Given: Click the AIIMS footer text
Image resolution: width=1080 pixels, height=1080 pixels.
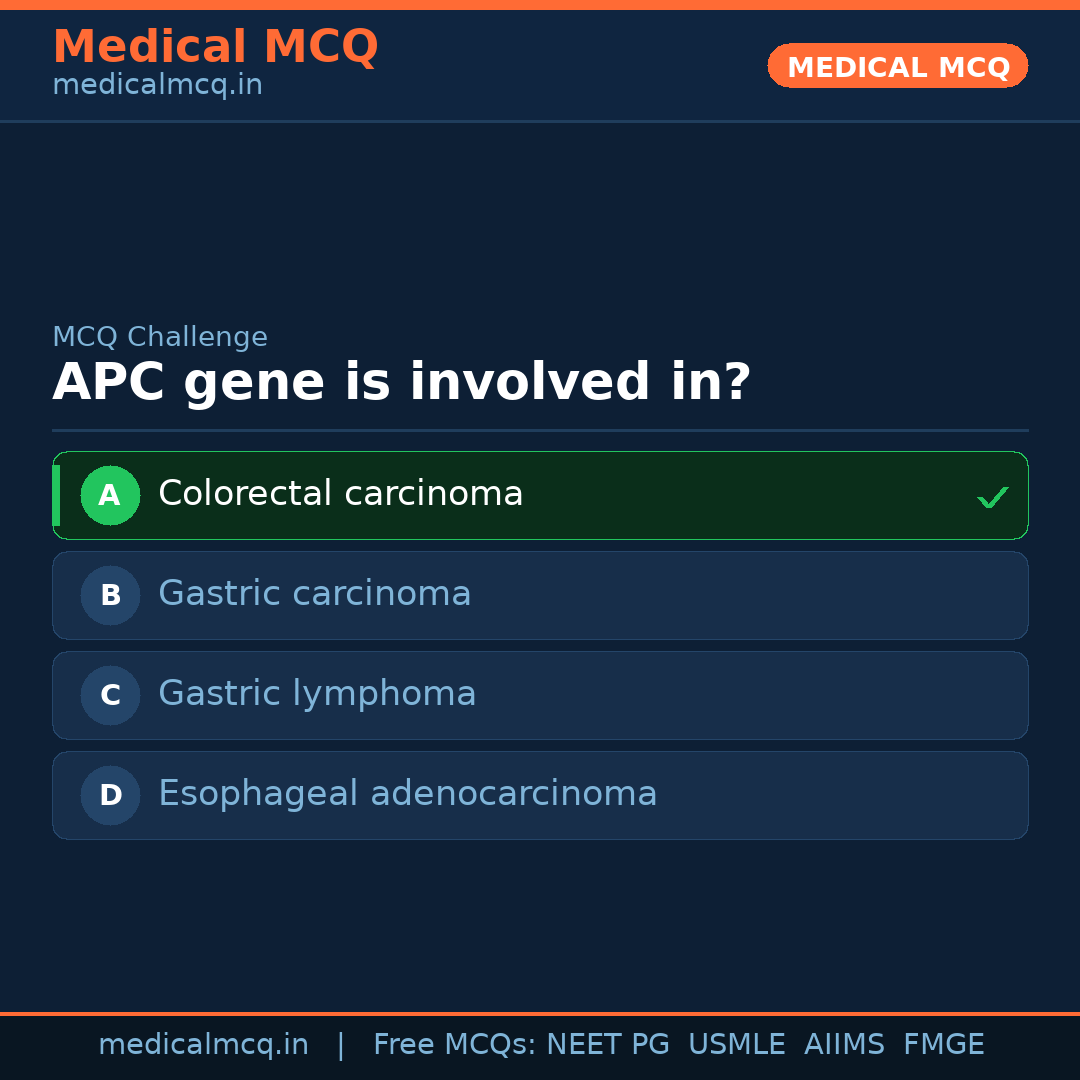Looking at the screenshot, I should [x=844, y=1045].
